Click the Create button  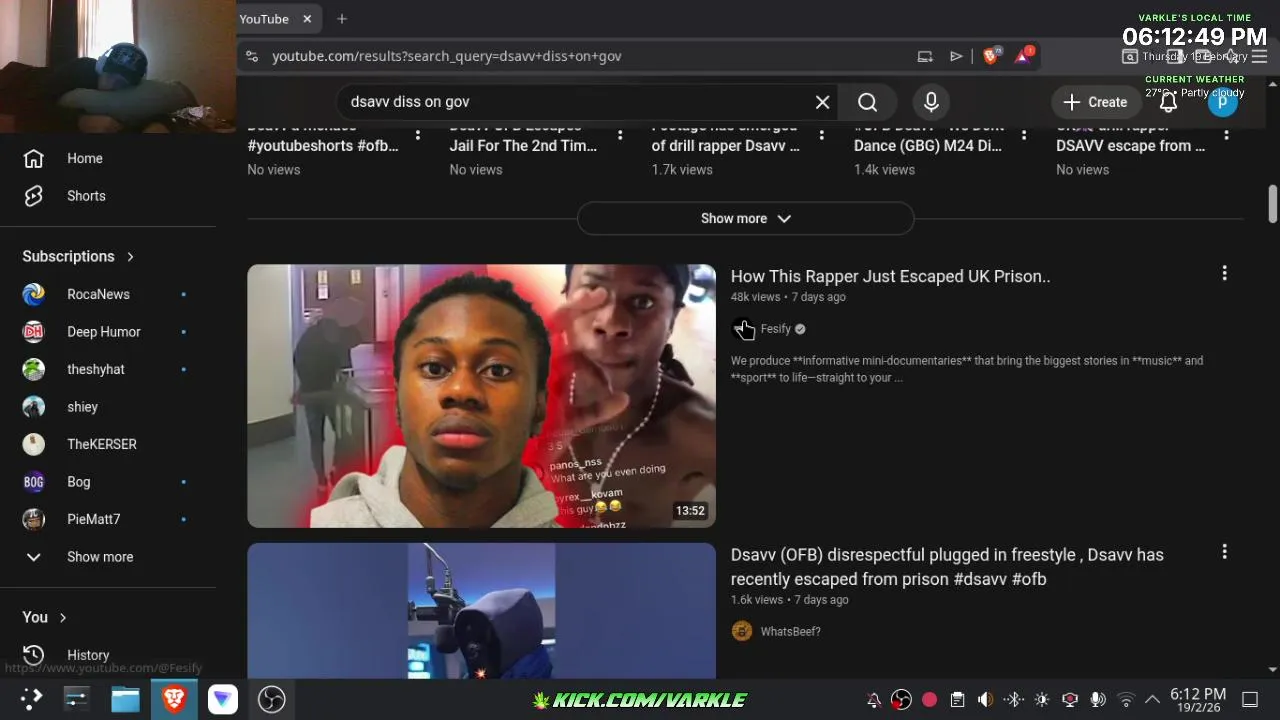[x=1095, y=102]
